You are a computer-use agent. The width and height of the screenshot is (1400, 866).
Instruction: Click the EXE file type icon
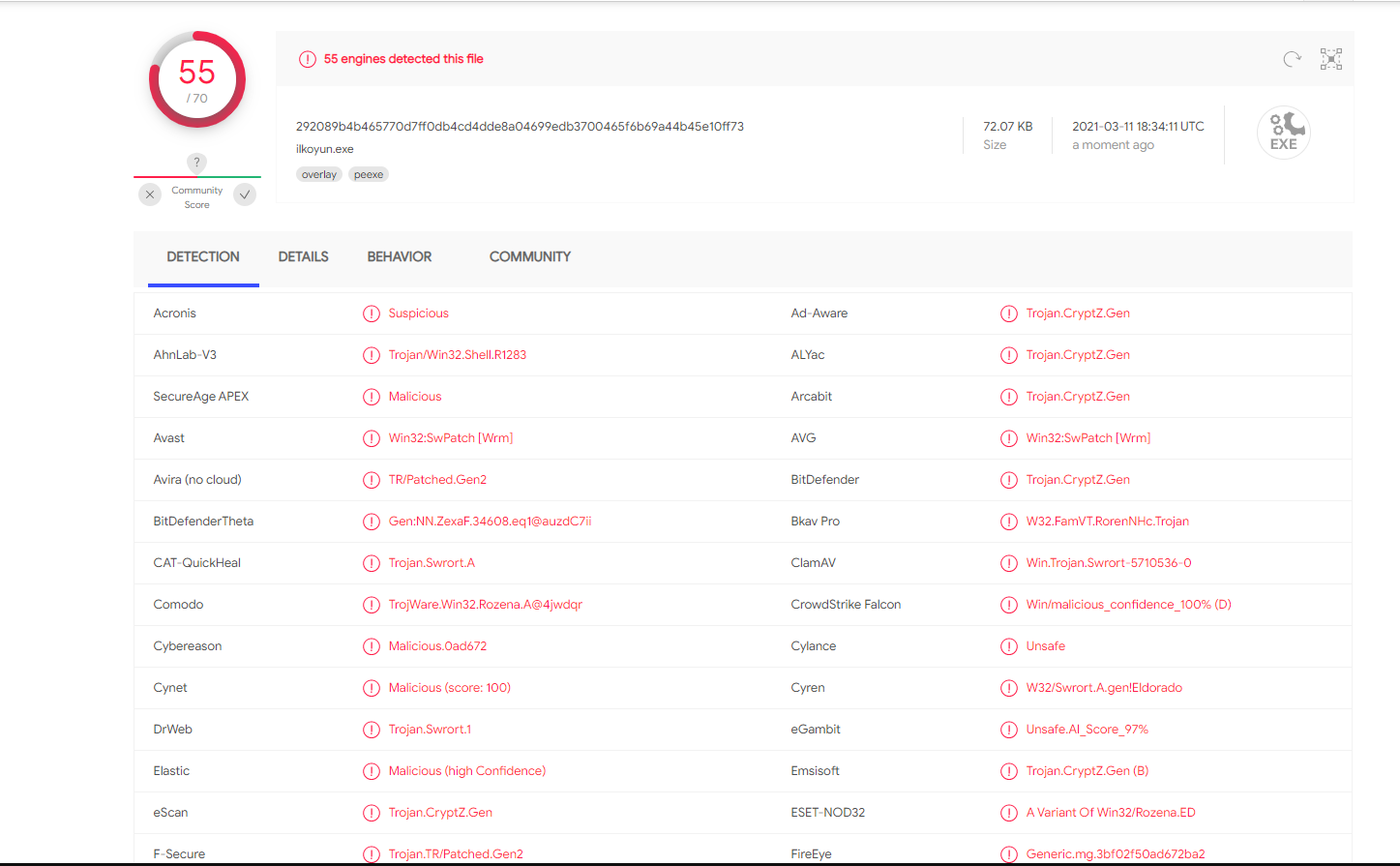pos(1284,133)
